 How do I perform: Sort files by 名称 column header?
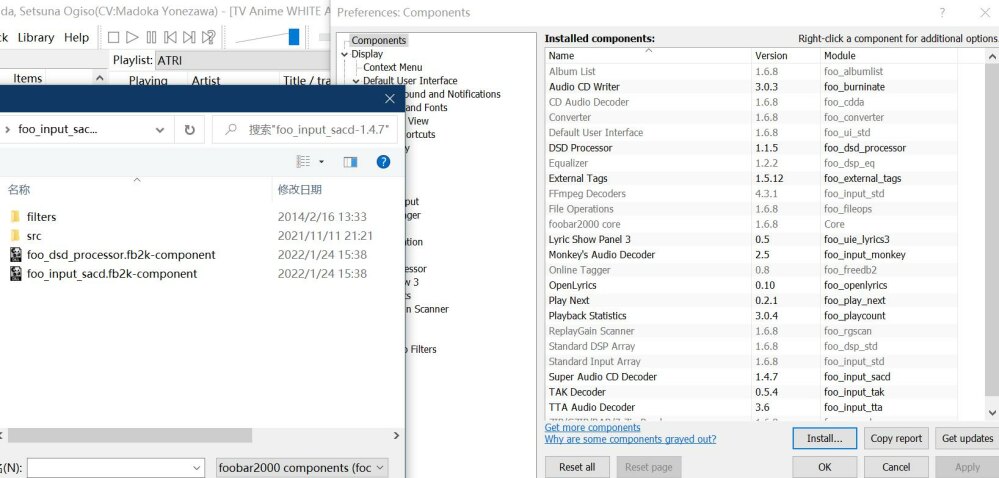click(x=136, y=189)
